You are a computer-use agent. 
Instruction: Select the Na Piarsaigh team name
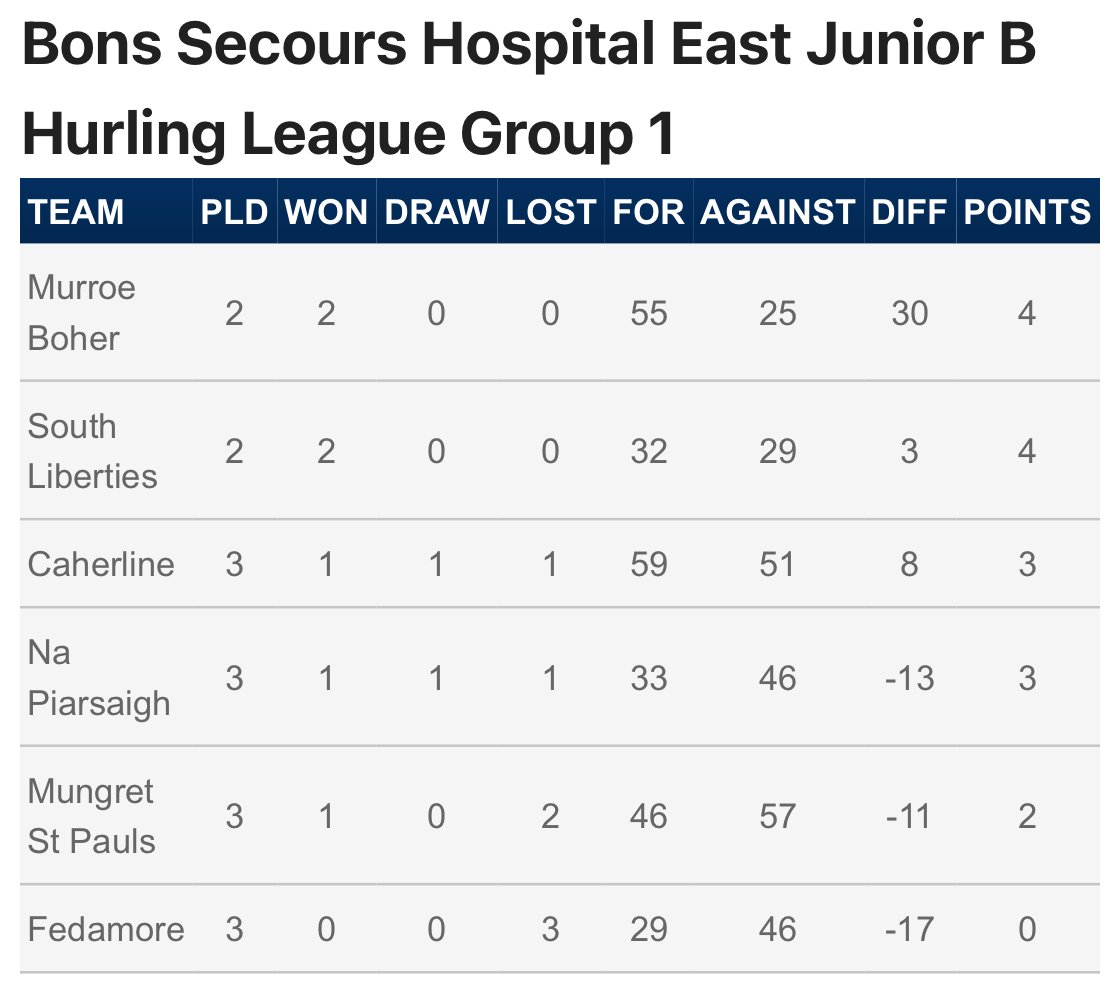click(x=98, y=677)
